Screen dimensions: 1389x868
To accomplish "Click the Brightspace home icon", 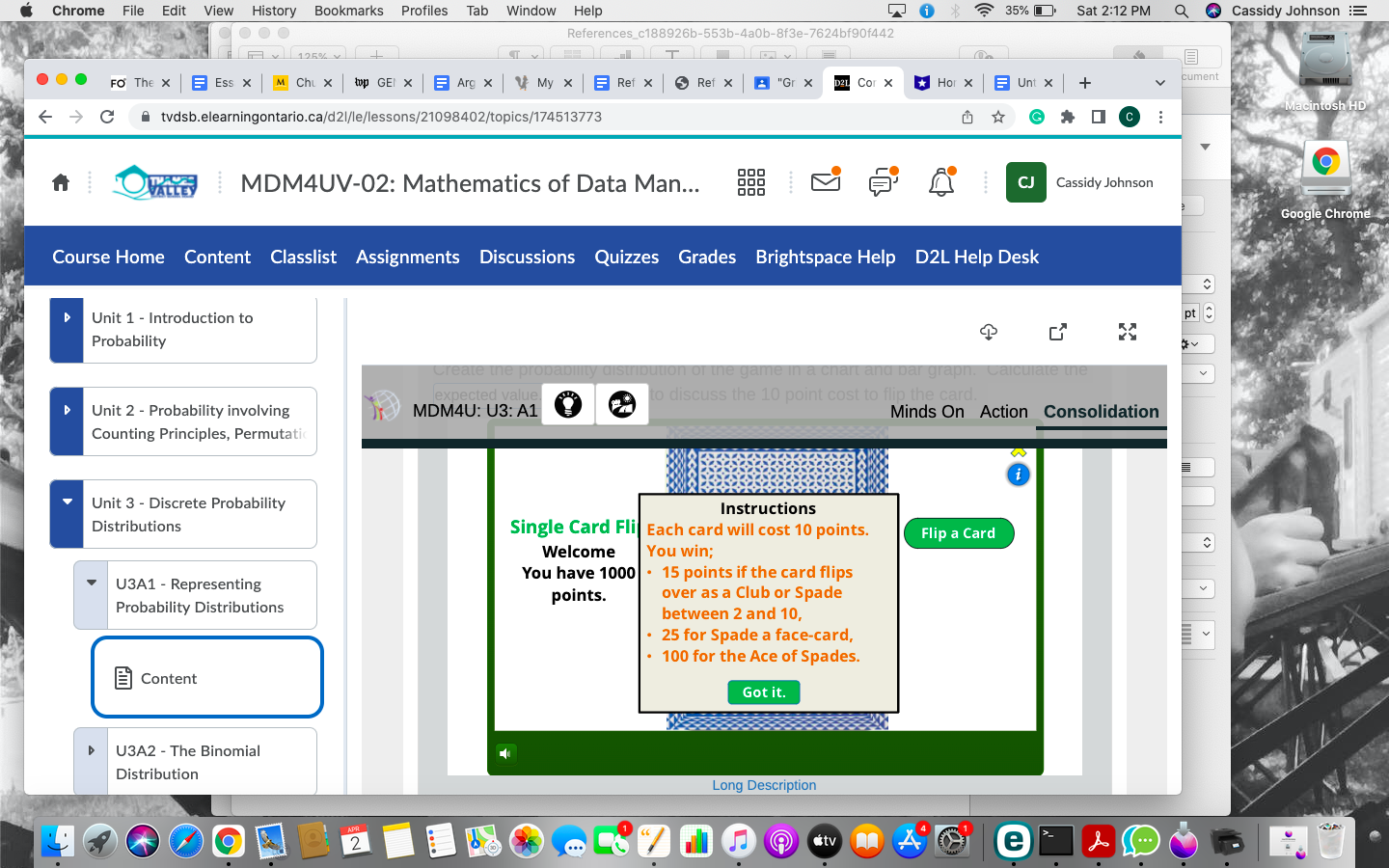I will point(60,182).
